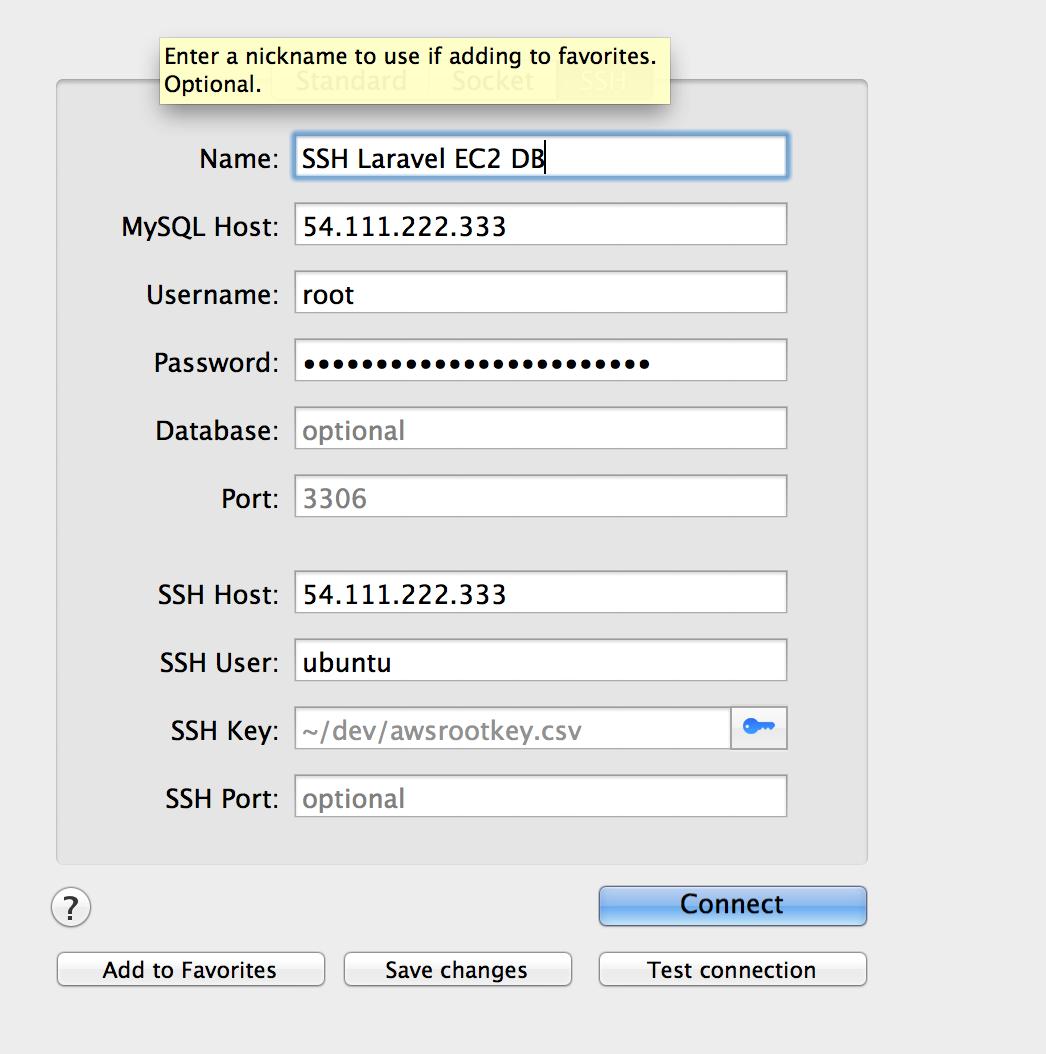Click the Password field
This screenshot has height=1054, width=1046.
pos(540,360)
